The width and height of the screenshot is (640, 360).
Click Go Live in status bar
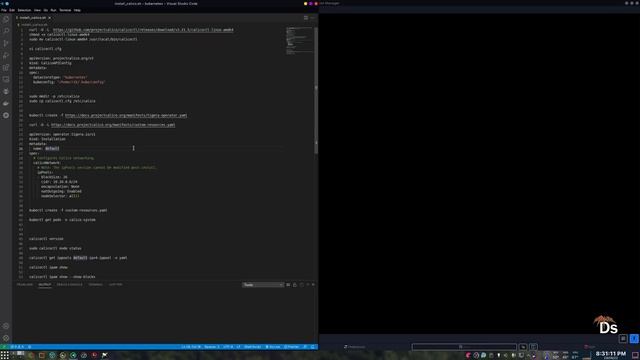click(273, 347)
